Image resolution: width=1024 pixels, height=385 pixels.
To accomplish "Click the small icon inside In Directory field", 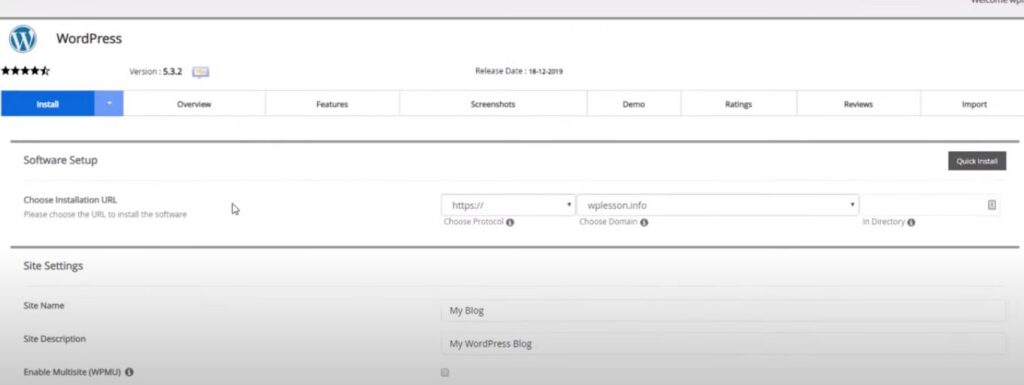I will (x=991, y=205).
